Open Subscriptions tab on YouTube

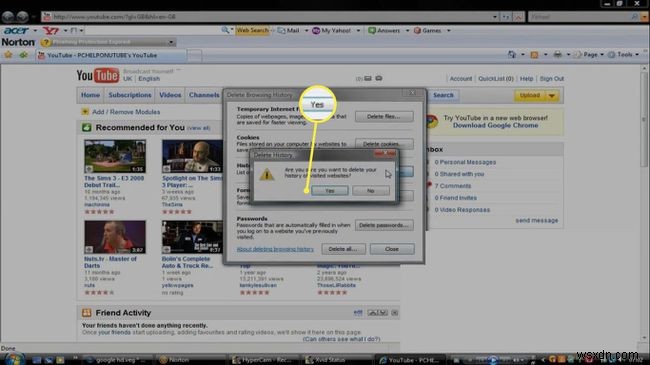tap(130, 95)
